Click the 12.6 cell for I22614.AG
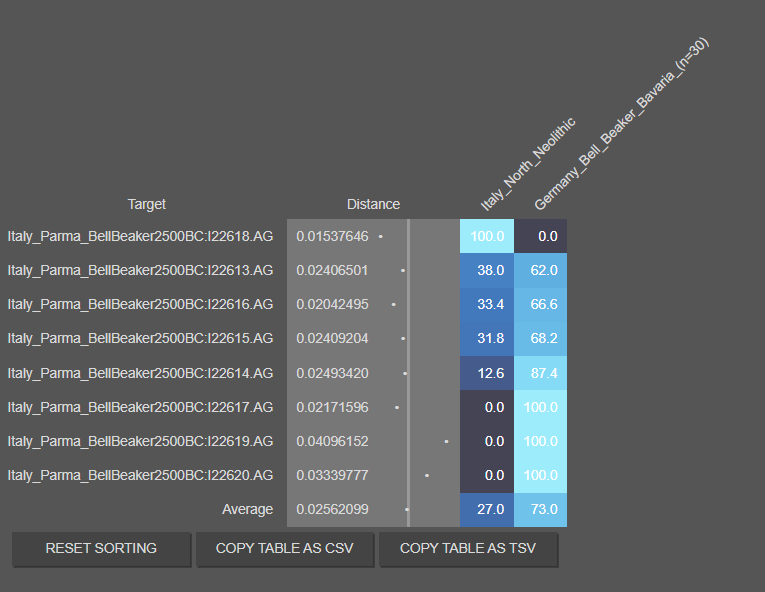Viewport: 765px width, 592px height. coord(487,373)
